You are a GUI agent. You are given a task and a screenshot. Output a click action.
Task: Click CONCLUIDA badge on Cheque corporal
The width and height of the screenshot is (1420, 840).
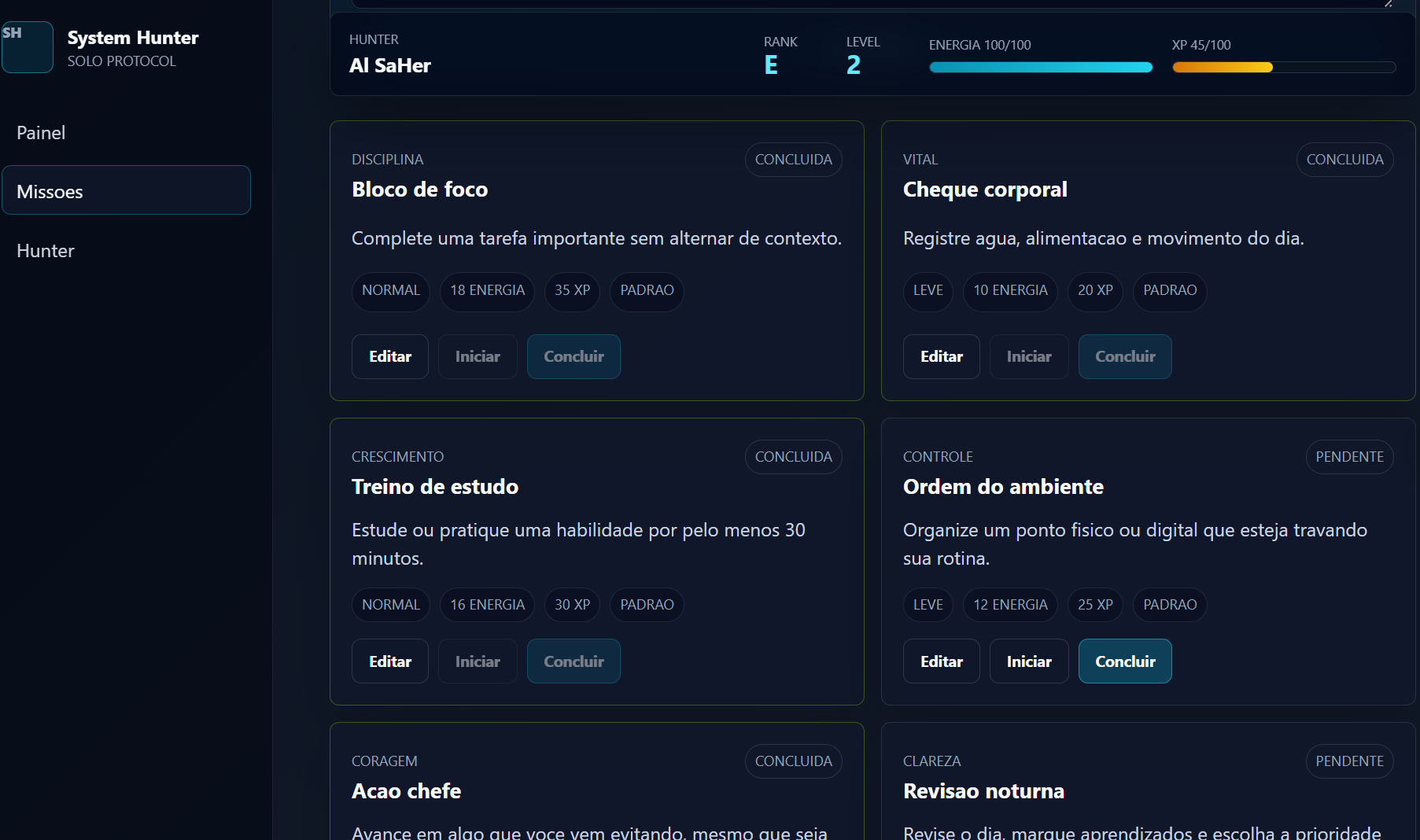[1344, 160]
